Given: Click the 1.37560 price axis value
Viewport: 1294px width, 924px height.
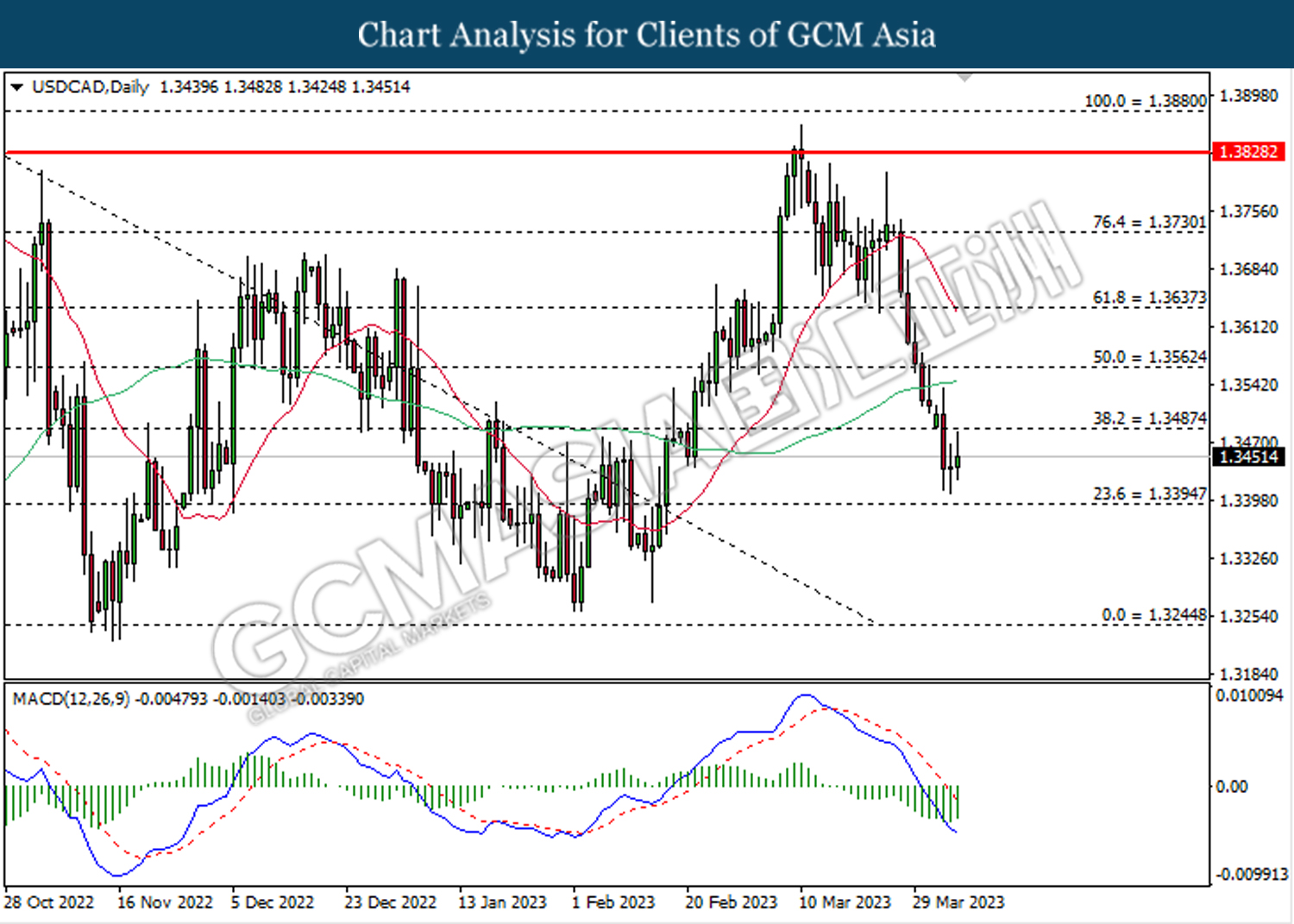Looking at the screenshot, I should (x=1248, y=211).
